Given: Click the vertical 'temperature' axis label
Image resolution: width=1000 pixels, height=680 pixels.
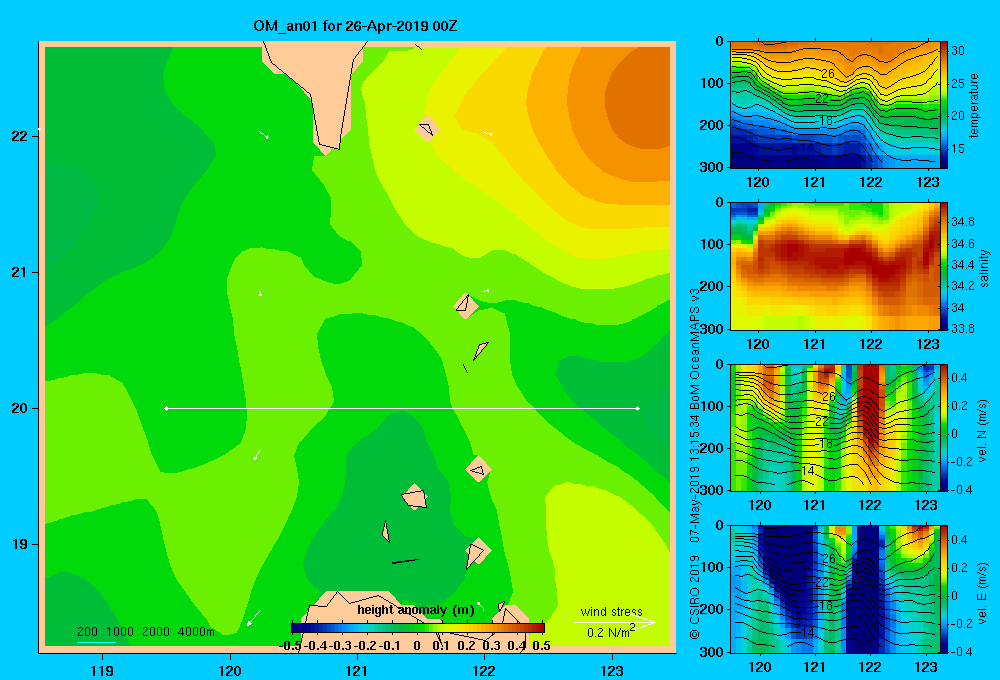Looking at the screenshot, I should (x=973, y=106).
